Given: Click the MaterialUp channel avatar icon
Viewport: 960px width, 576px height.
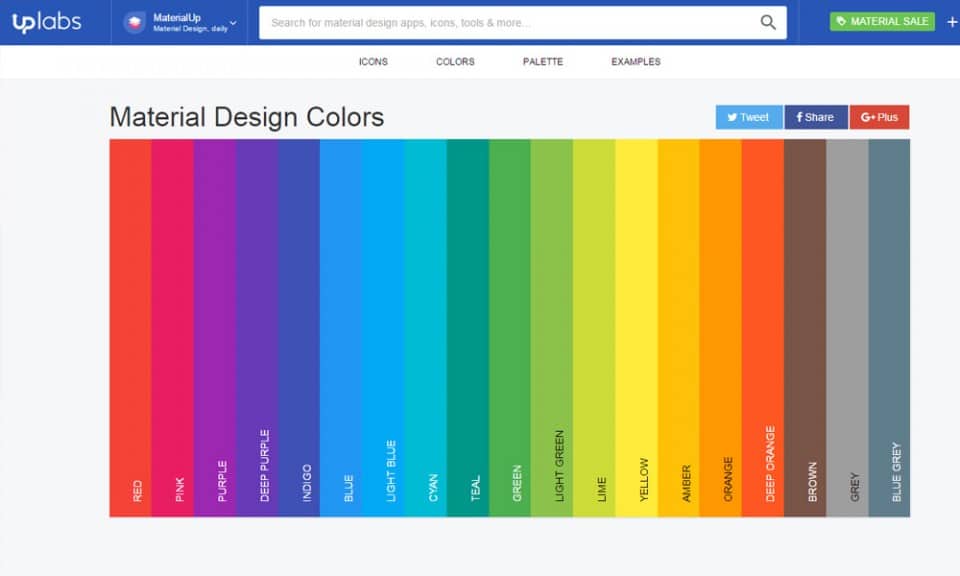Looking at the screenshot, I should (136, 20).
